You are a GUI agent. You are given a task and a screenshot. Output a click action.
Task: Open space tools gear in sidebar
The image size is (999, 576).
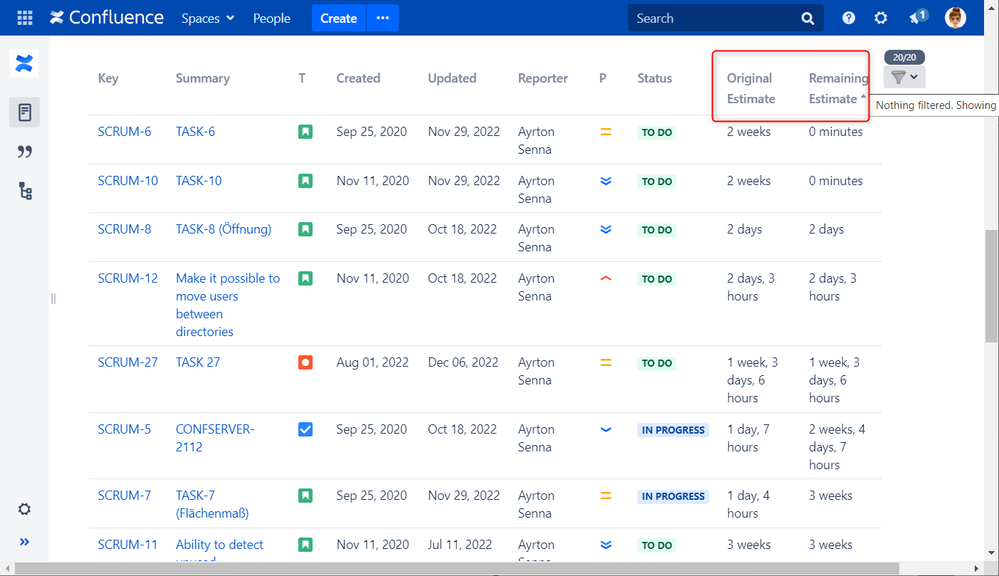click(24, 509)
